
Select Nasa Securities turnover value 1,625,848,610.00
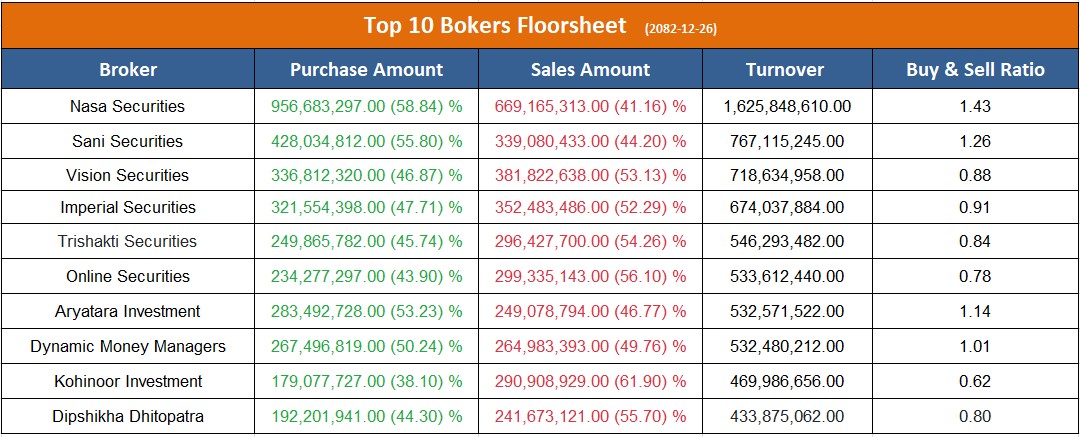pyautogui.click(x=785, y=106)
